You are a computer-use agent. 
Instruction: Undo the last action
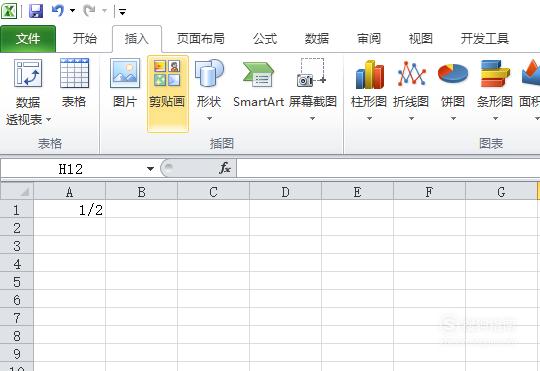click(58, 11)
